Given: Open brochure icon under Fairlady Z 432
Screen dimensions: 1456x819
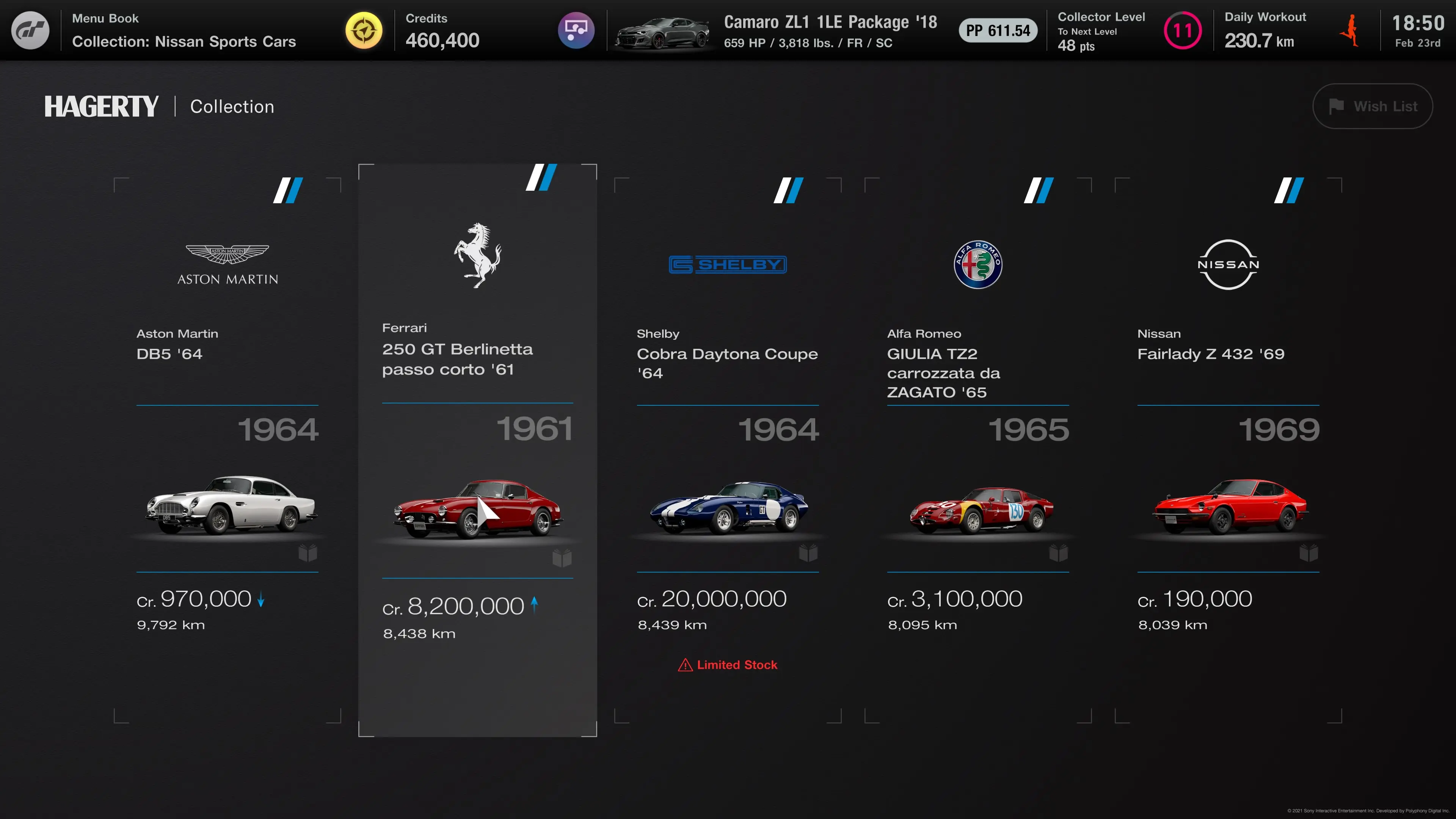Looking at the screenshot, I should pyautogui.click(x=1309, y=553).
